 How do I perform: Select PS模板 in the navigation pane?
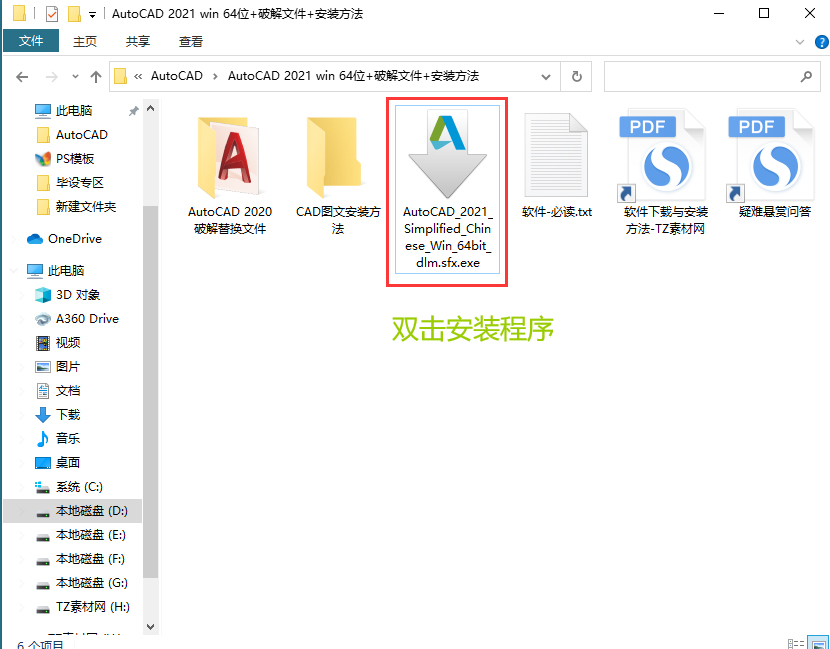pyautogui.click(x=75, y=158)
